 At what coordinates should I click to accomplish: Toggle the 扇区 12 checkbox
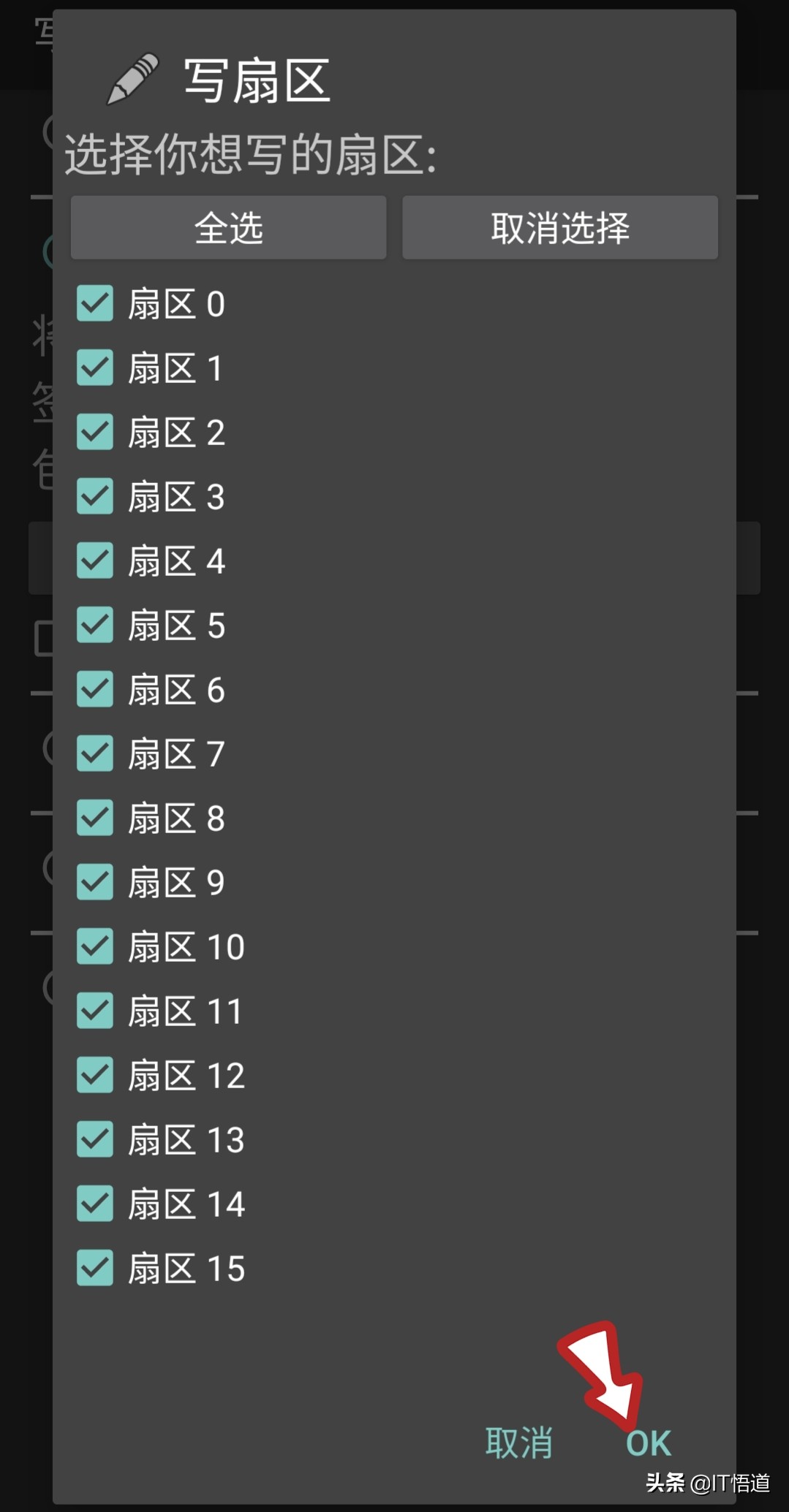pos(95,1075)
